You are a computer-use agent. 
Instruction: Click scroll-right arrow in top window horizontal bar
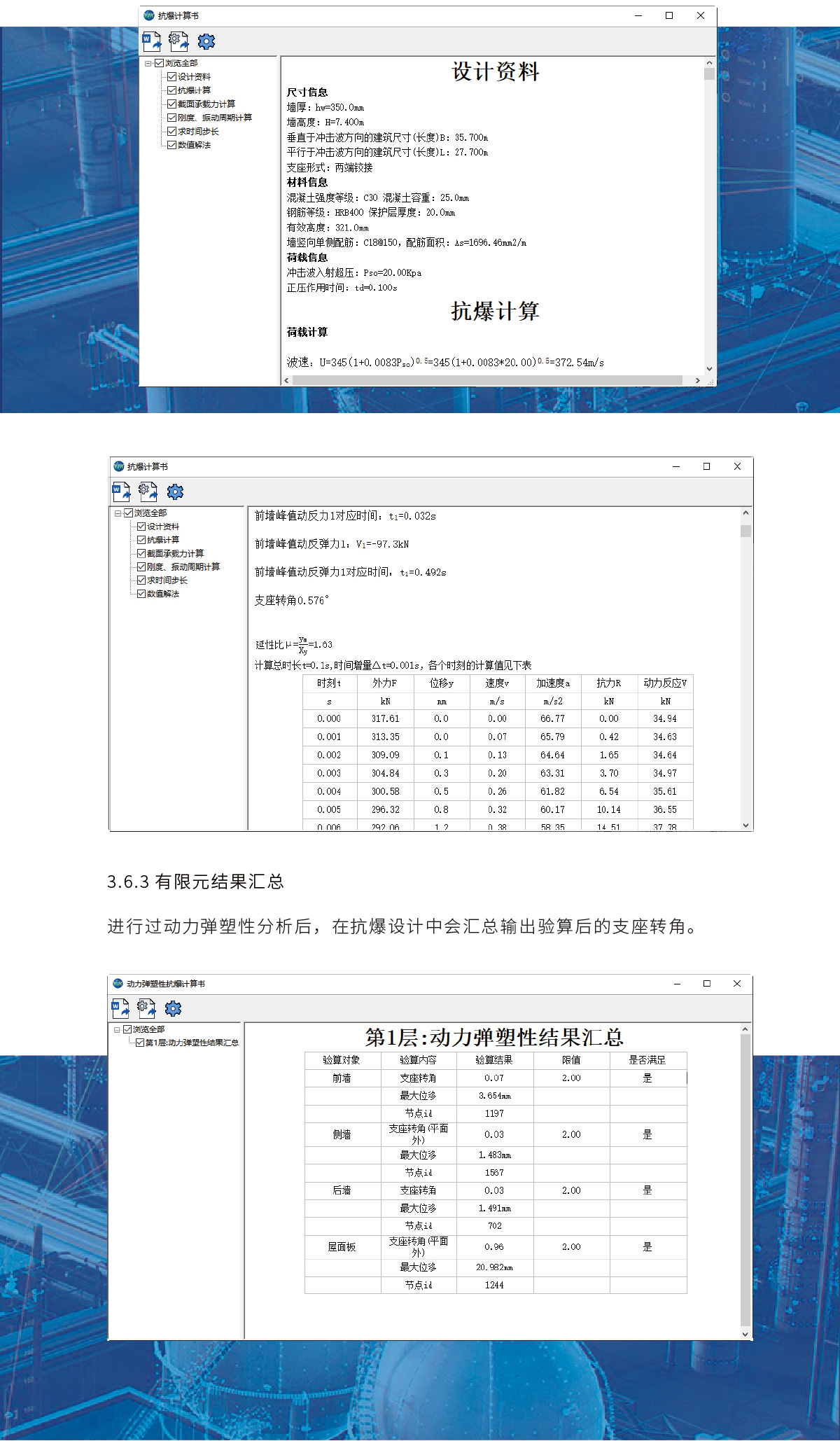pyautogui.click(x=697, y=380)
